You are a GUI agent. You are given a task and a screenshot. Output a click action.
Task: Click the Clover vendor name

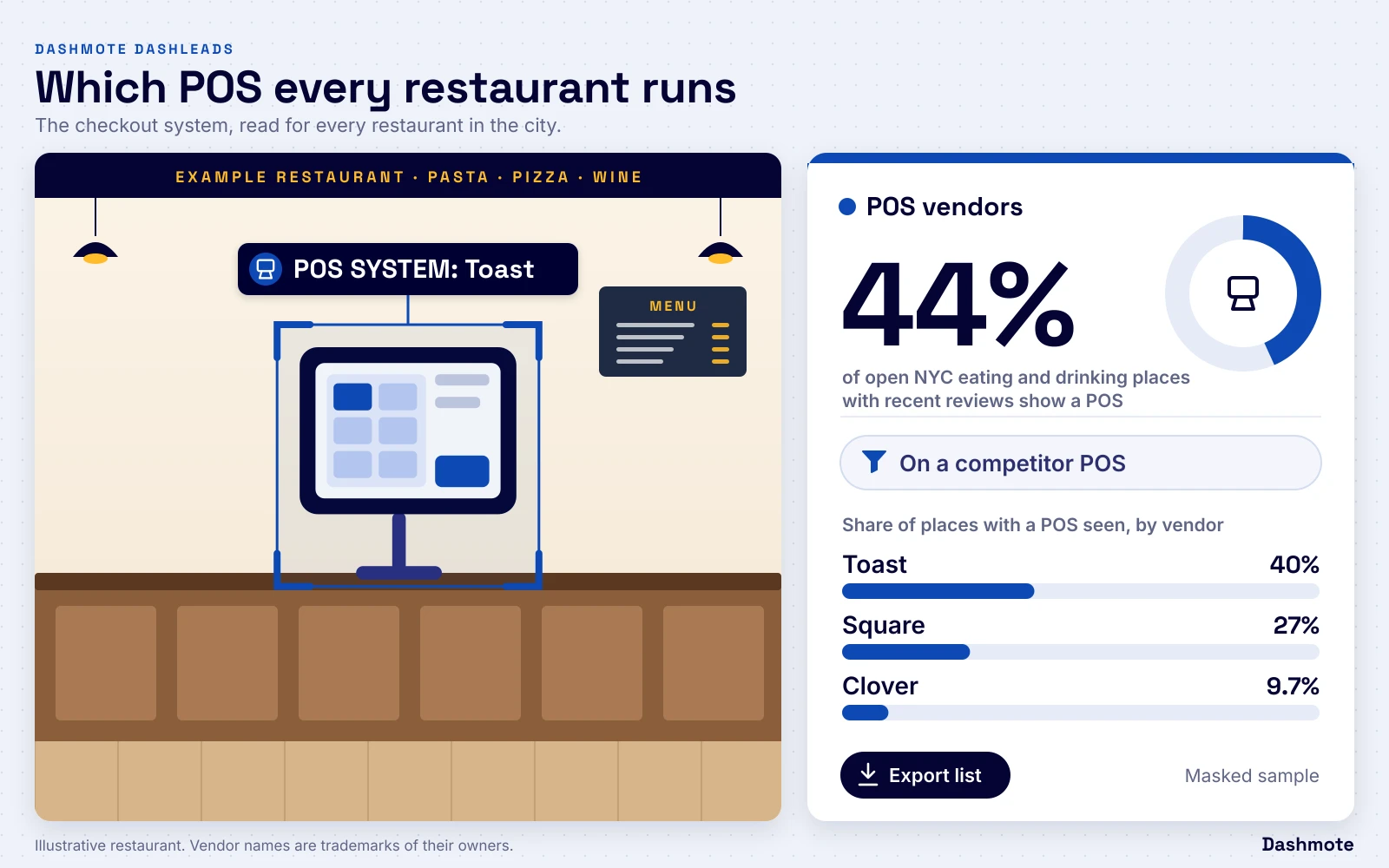[880, 686]
